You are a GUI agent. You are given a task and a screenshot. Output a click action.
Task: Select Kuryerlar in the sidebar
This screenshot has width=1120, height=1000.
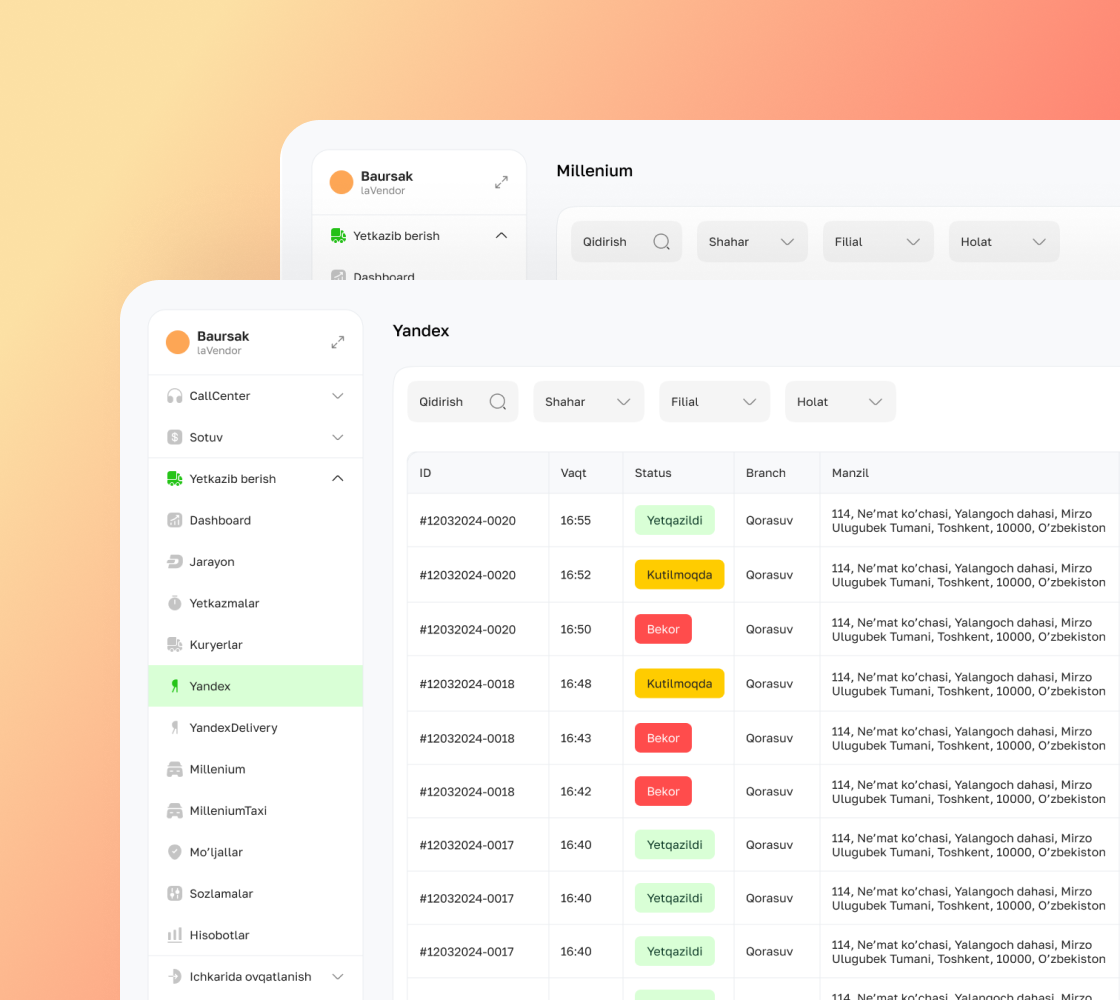click(255, 644)
